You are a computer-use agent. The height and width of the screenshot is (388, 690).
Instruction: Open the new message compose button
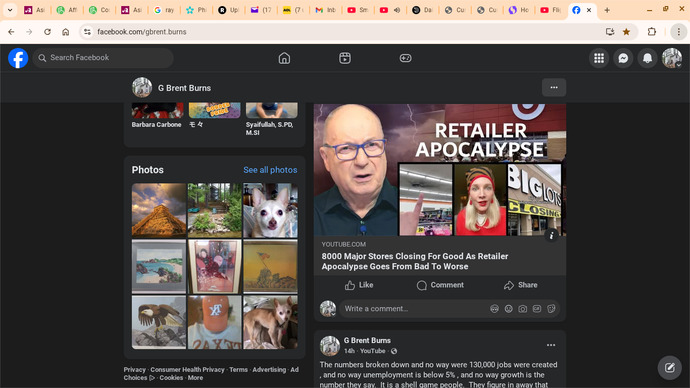coord(670,368)
